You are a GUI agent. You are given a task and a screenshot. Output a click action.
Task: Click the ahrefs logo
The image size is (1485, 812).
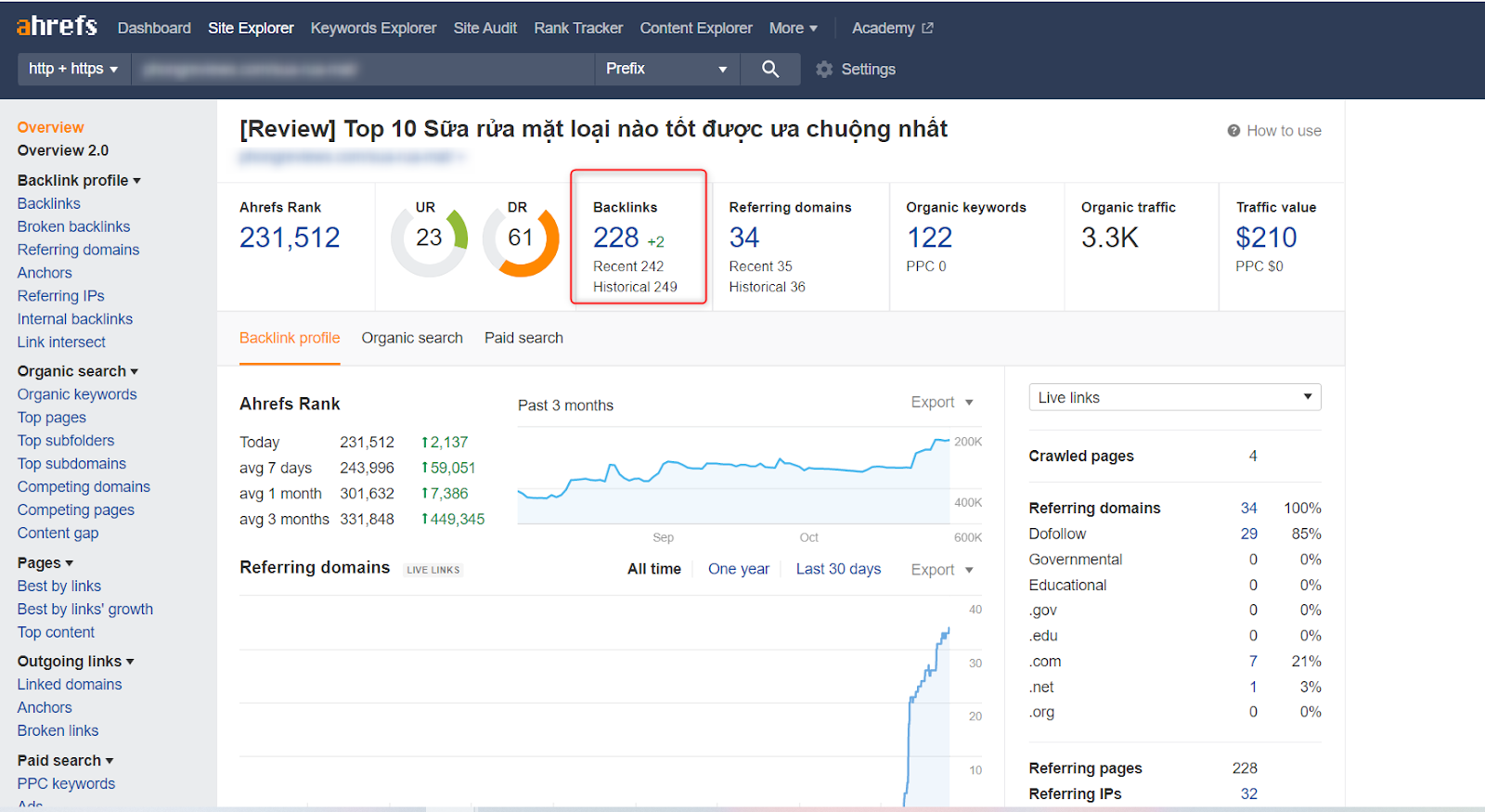point(57,26)
